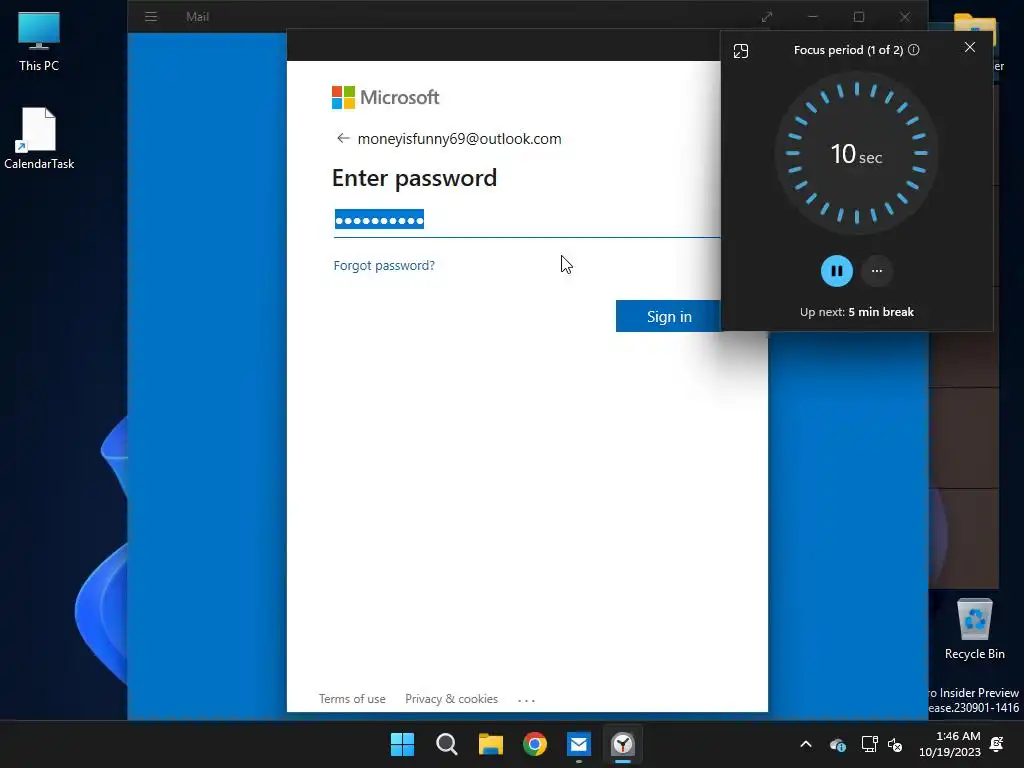The height and width of the screenshot is (768, 1024).
Task: Go back using arrow beside email address
Action: [x=343, y=138]
